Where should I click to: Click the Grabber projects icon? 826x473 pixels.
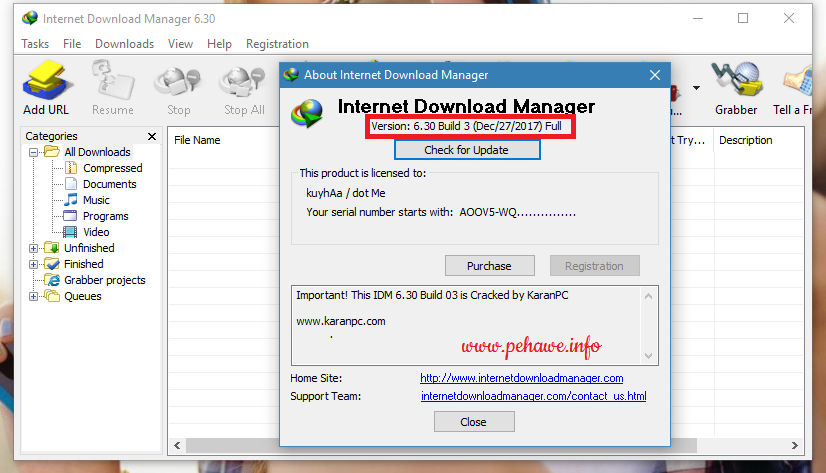point(52,280)
